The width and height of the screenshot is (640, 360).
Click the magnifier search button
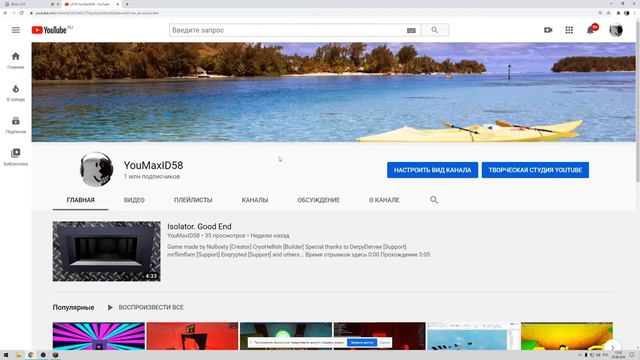(x=435, y=30)
